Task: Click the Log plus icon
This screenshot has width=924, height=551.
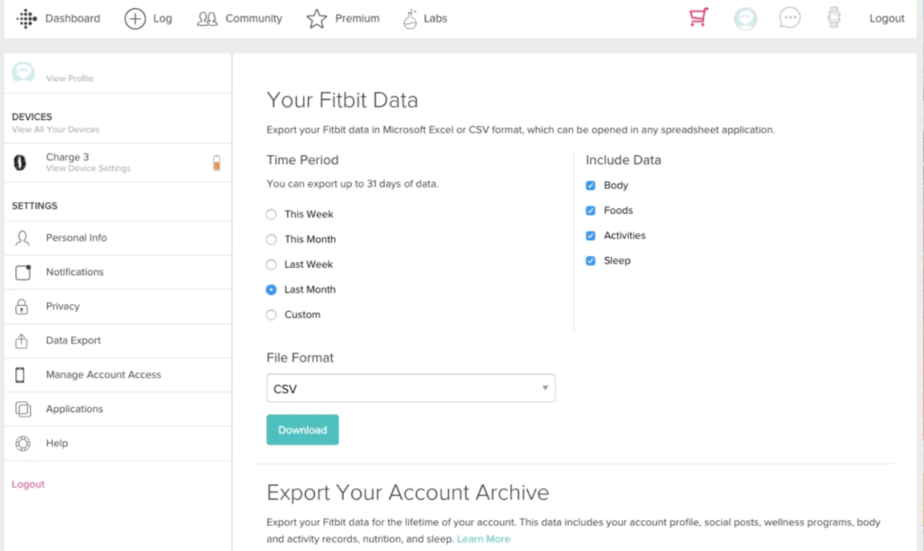Action: tap(135, 18)
